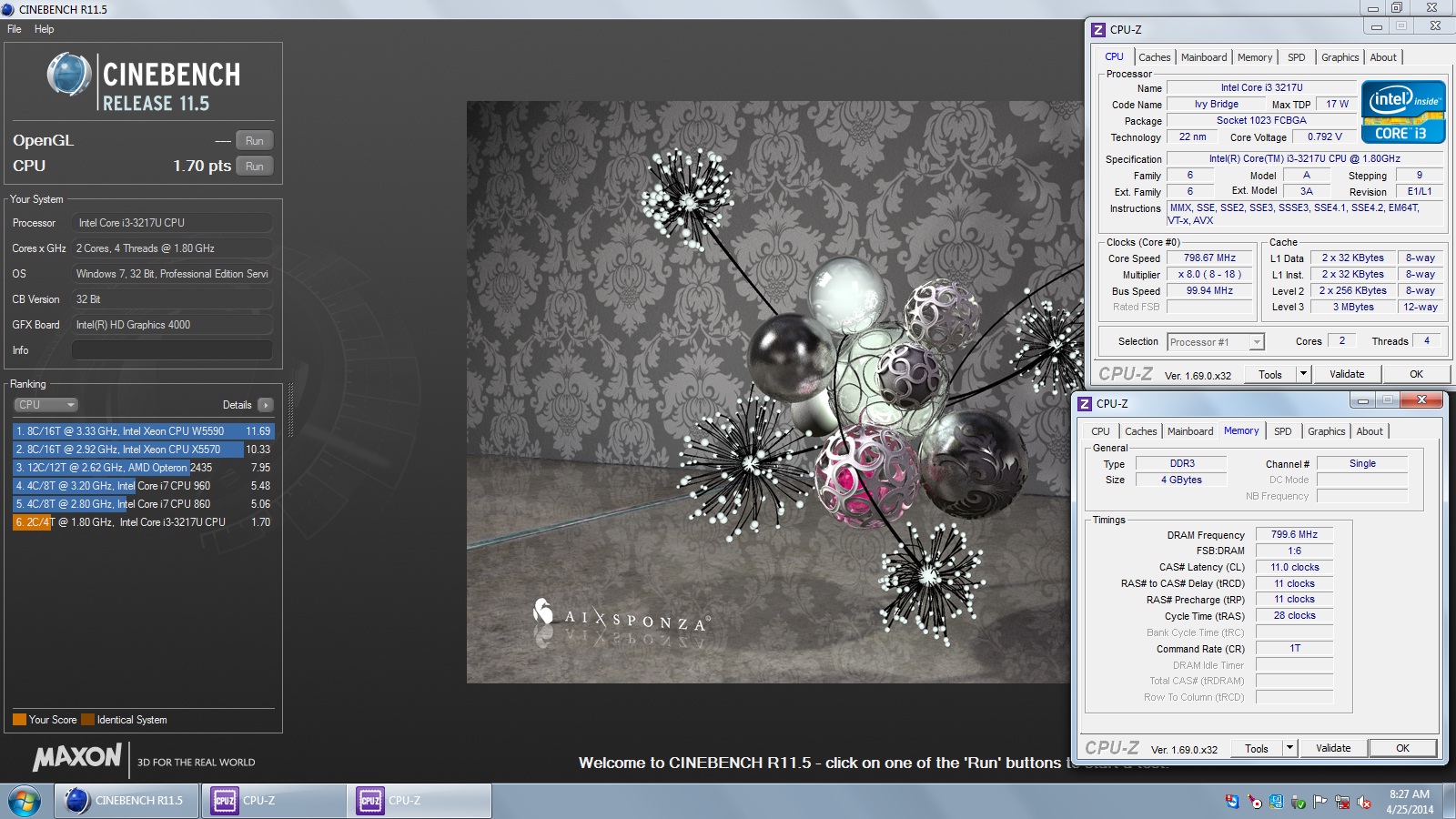Open Tools dropdown arrow in upper CPU-Z window
The height and width of the screenshot is (819, 1456).
tap(1303, 375)
